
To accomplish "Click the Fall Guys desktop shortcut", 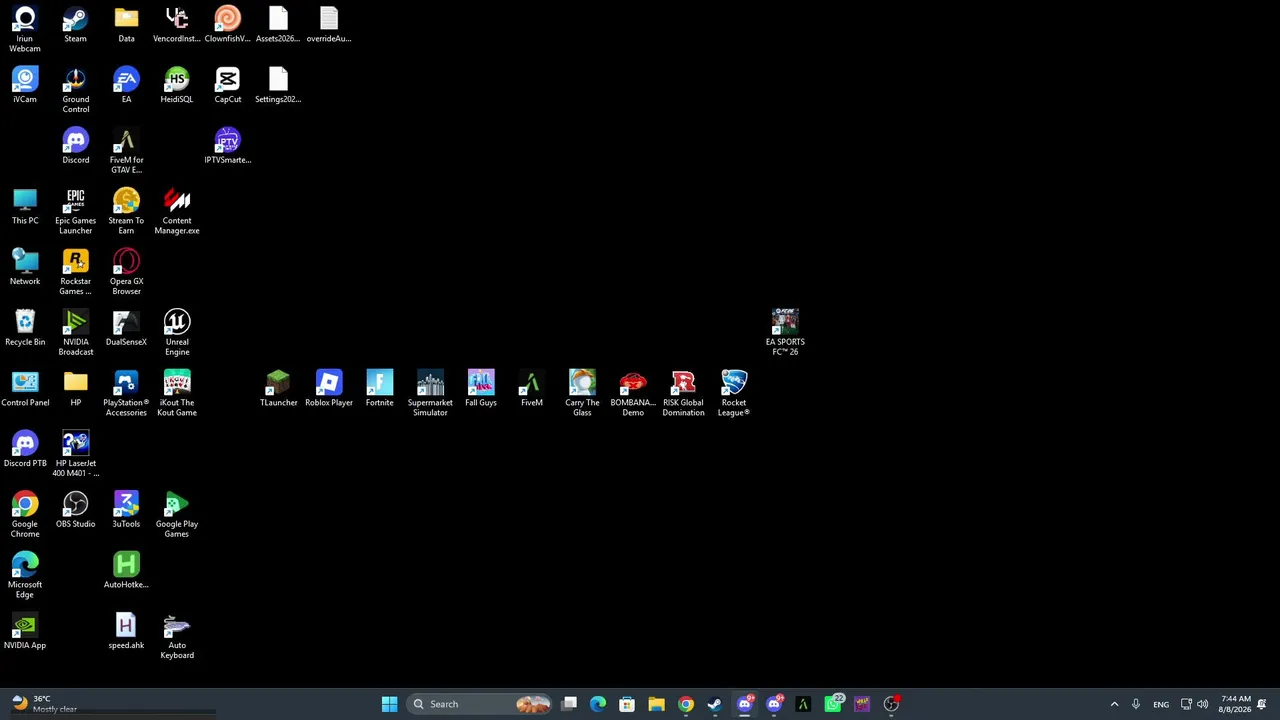I will click(x=481, y=390).
